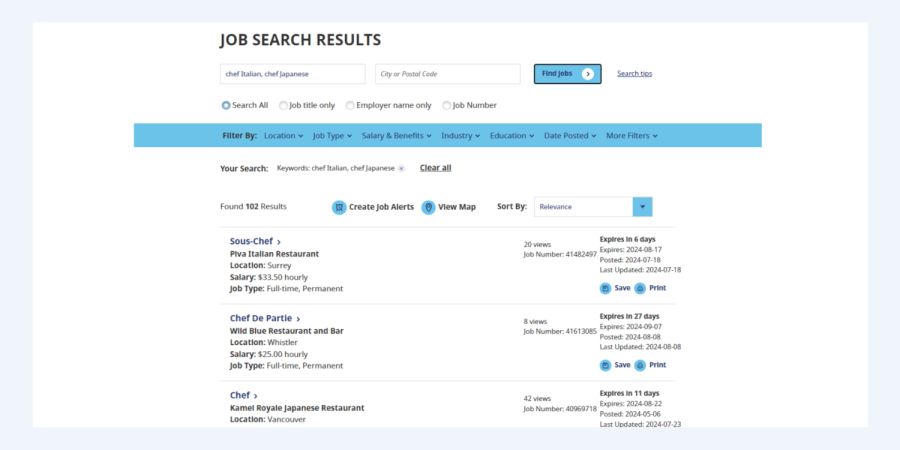900x450 pixels.
Task: Choose the Job title only radio option
Action: (x=283, y=105)
